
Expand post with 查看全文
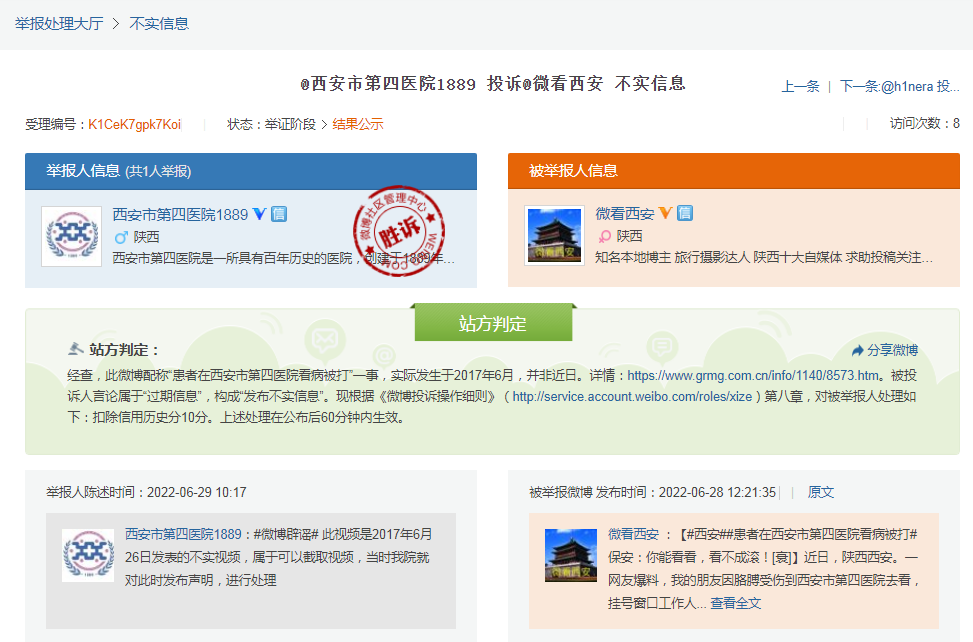tap(736, 603)
